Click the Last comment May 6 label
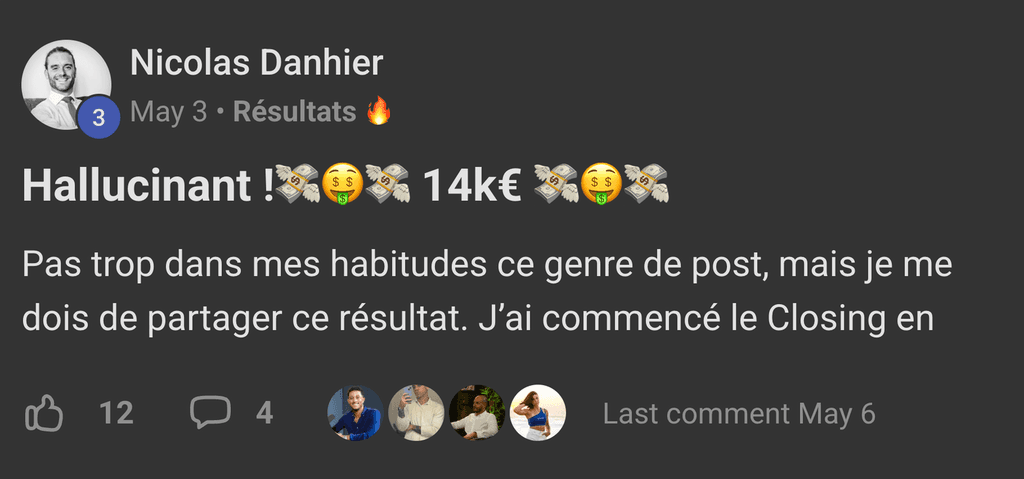This screenshot has width=1024, height=479. point(739,414)
